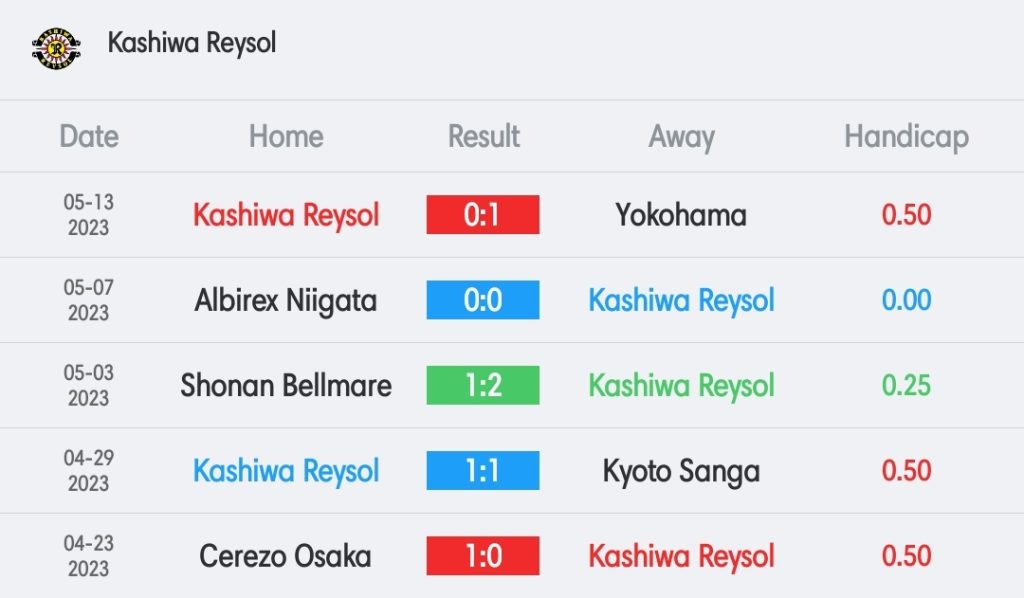1024x598 pixels.
Task: Select the Result column header
Action: pyautogui.click(x=483, y=136)
